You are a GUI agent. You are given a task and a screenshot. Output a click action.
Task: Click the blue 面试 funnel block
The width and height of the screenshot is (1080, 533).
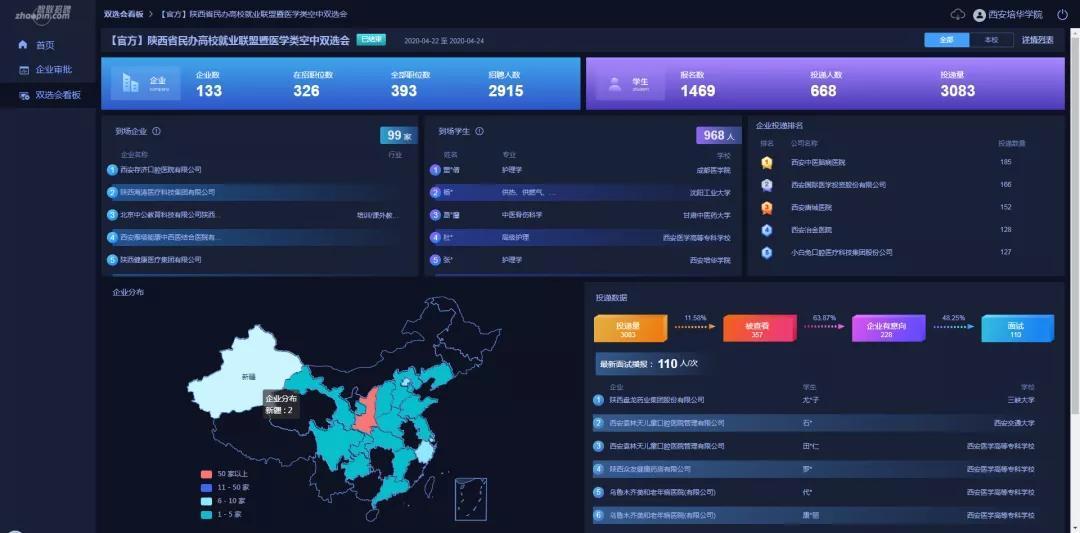[1016, 329]
